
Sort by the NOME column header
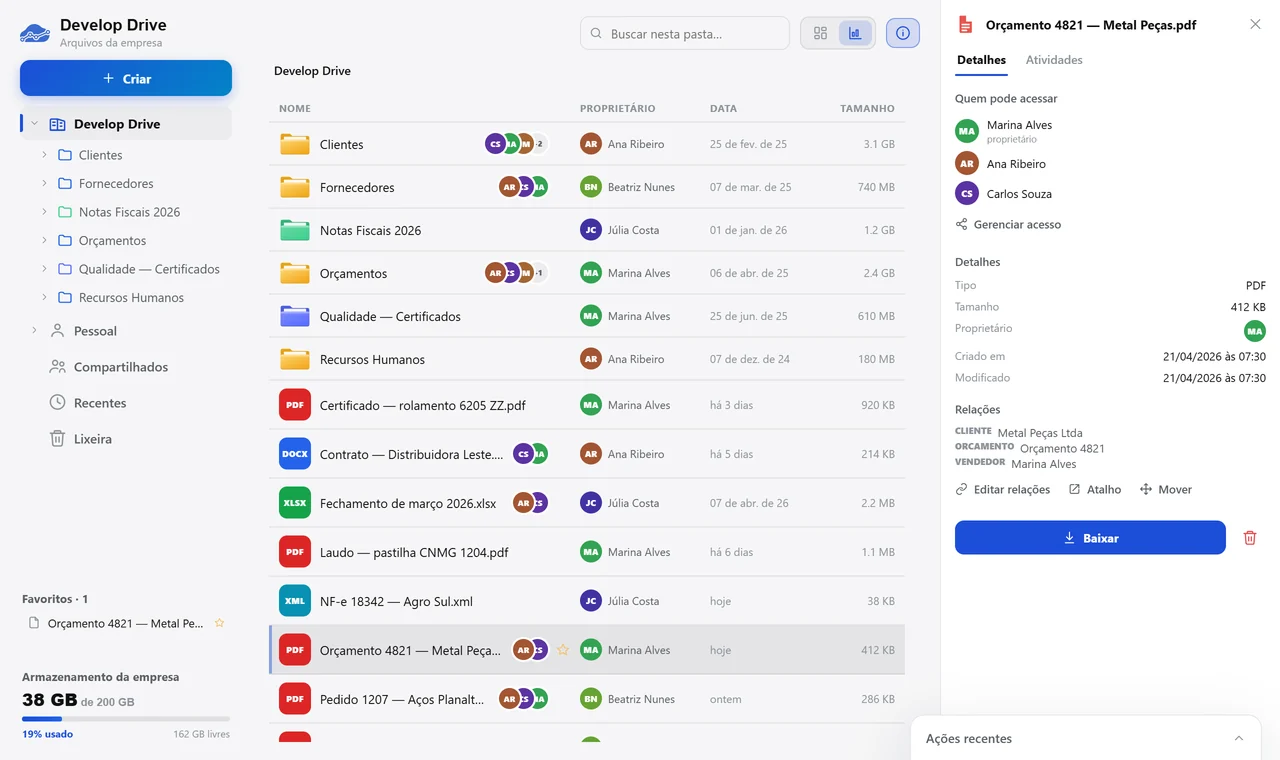click(x=295, y=108)
